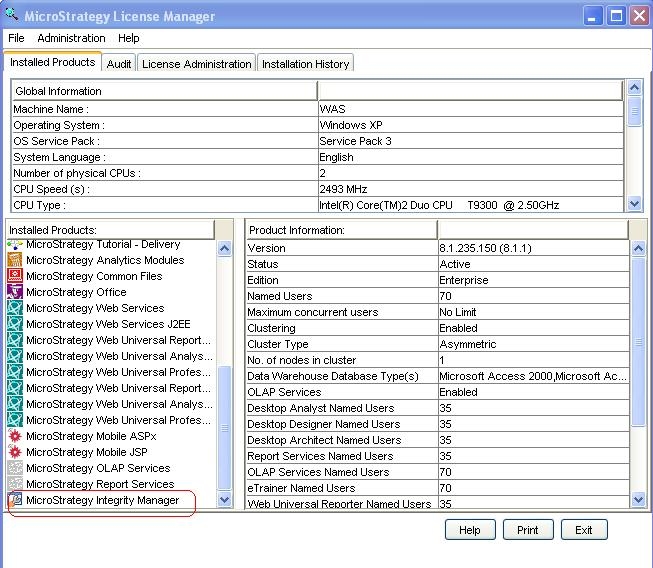The height and width of the screenshot is (568, 653).
Task: Click the MicroStrategy Office icon
Action: coord(15,292)
